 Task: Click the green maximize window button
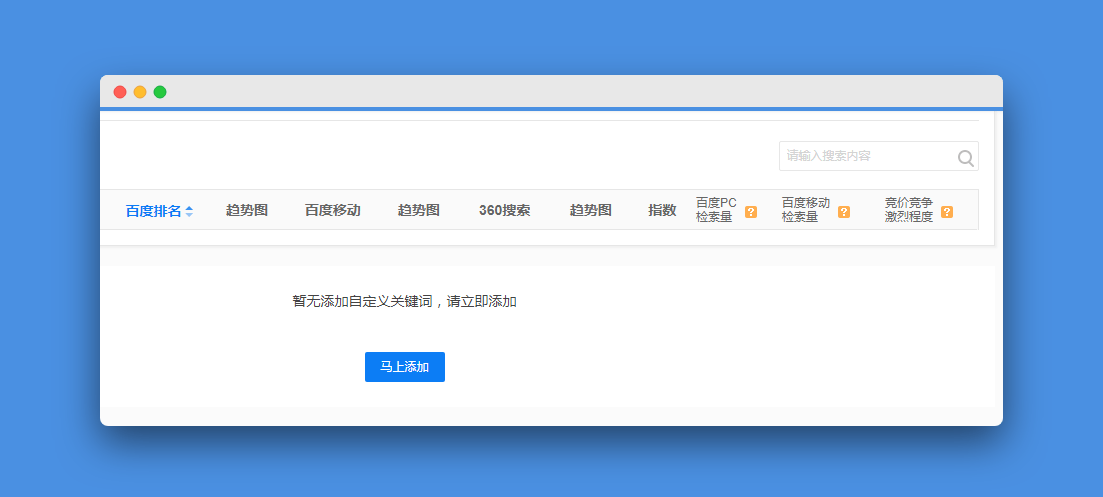point(160,92)
